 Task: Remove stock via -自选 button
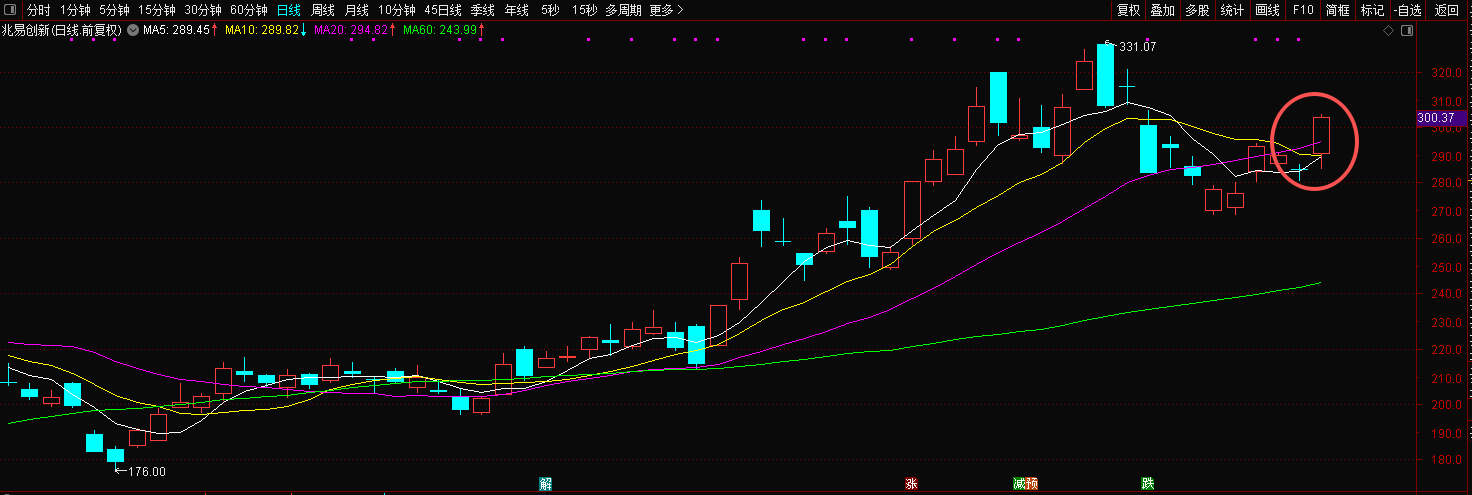[x=1408, y=10]
